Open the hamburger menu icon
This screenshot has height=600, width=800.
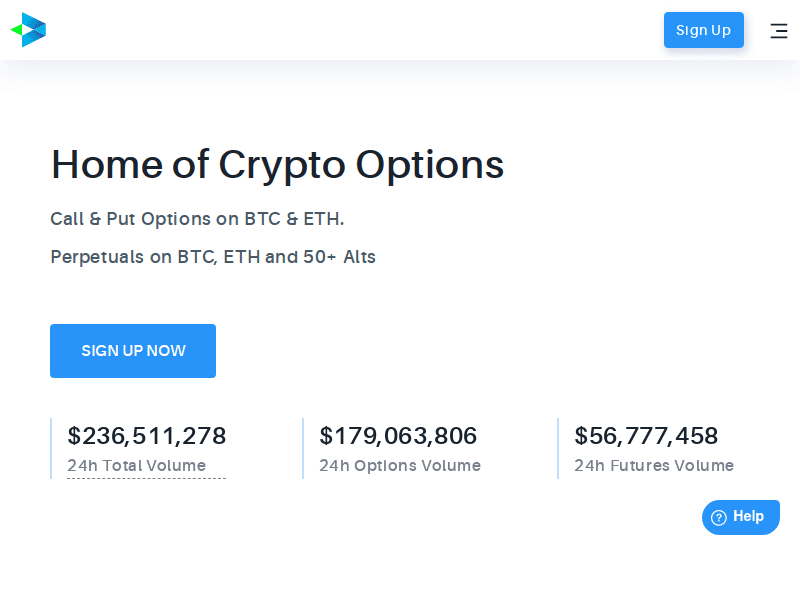tap(779, 31)
